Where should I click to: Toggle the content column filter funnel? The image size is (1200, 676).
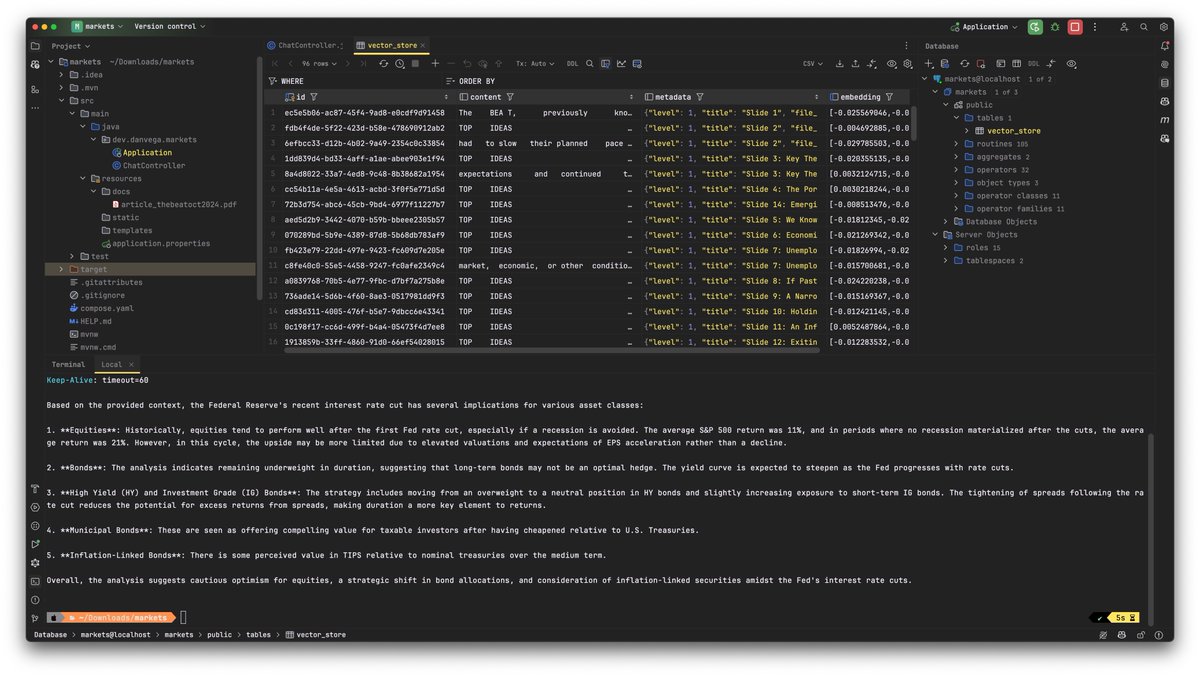[510, 97]
